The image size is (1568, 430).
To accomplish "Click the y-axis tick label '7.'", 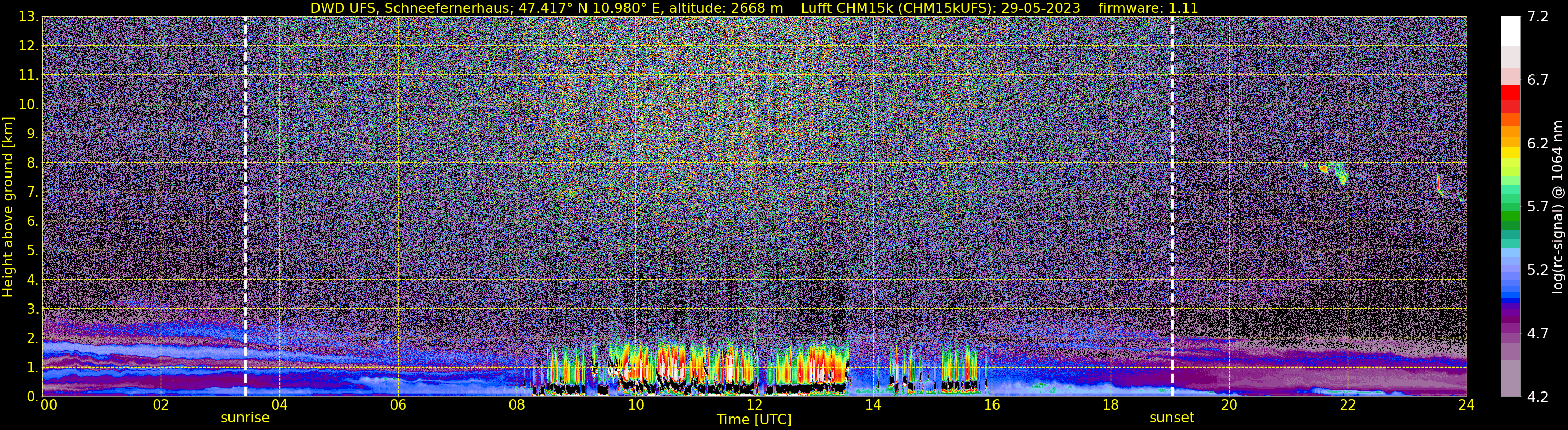I will pyautogui.click(x=32, y=192).
